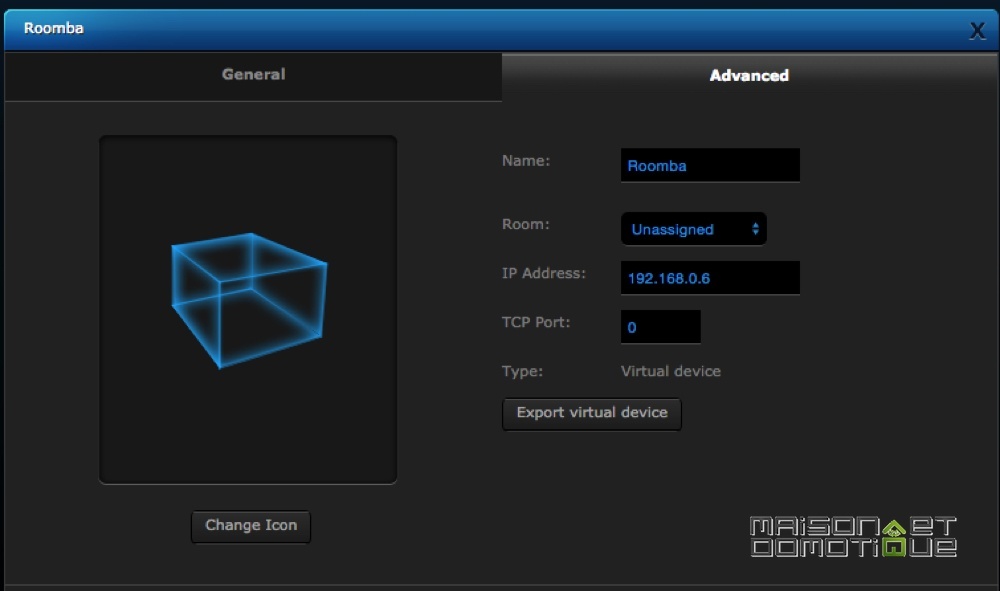1000x591 pixels.
Task: Click the IP Address: label
Action: coord(543,273)
